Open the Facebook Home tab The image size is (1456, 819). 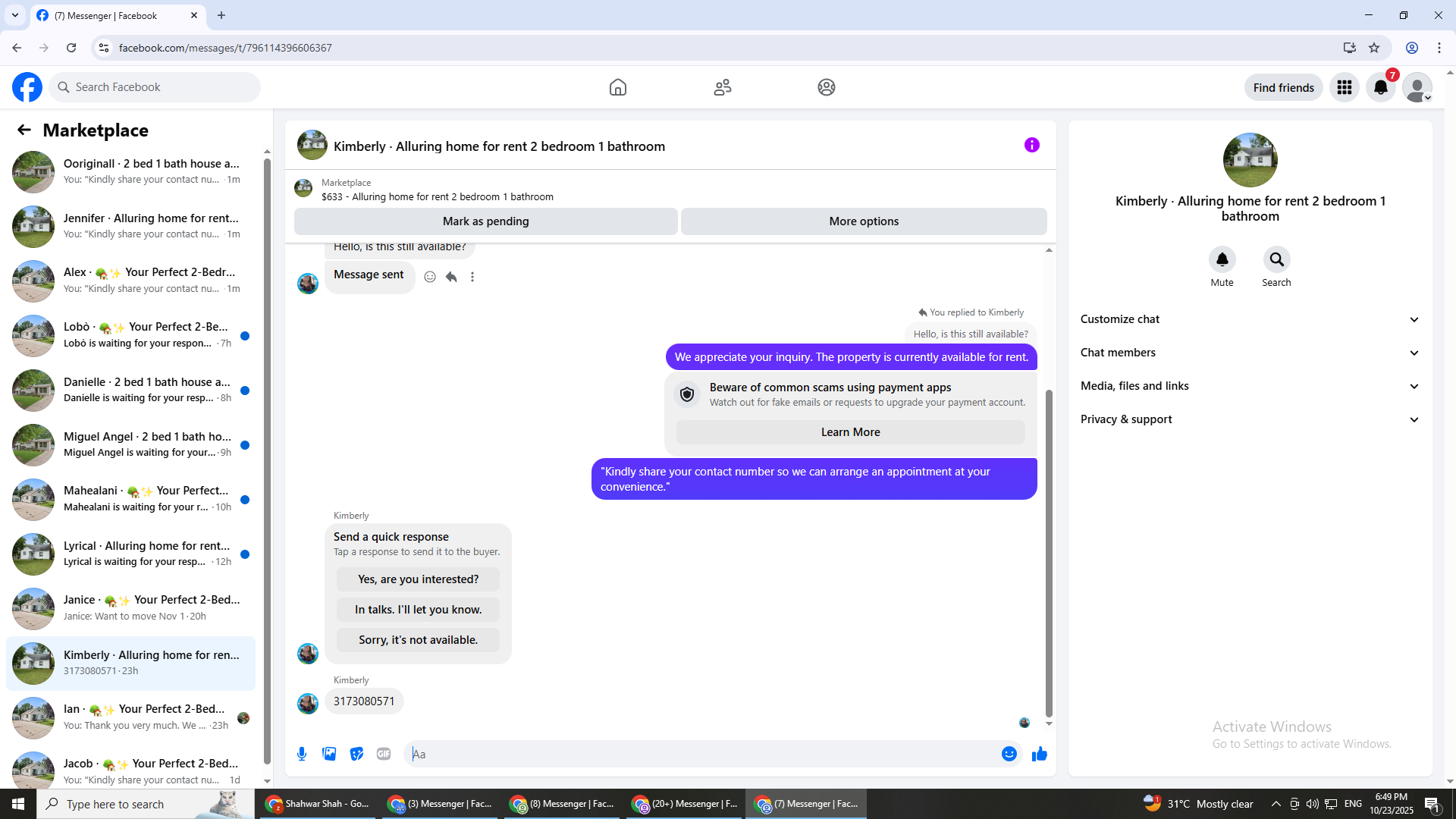click(618, 87)
